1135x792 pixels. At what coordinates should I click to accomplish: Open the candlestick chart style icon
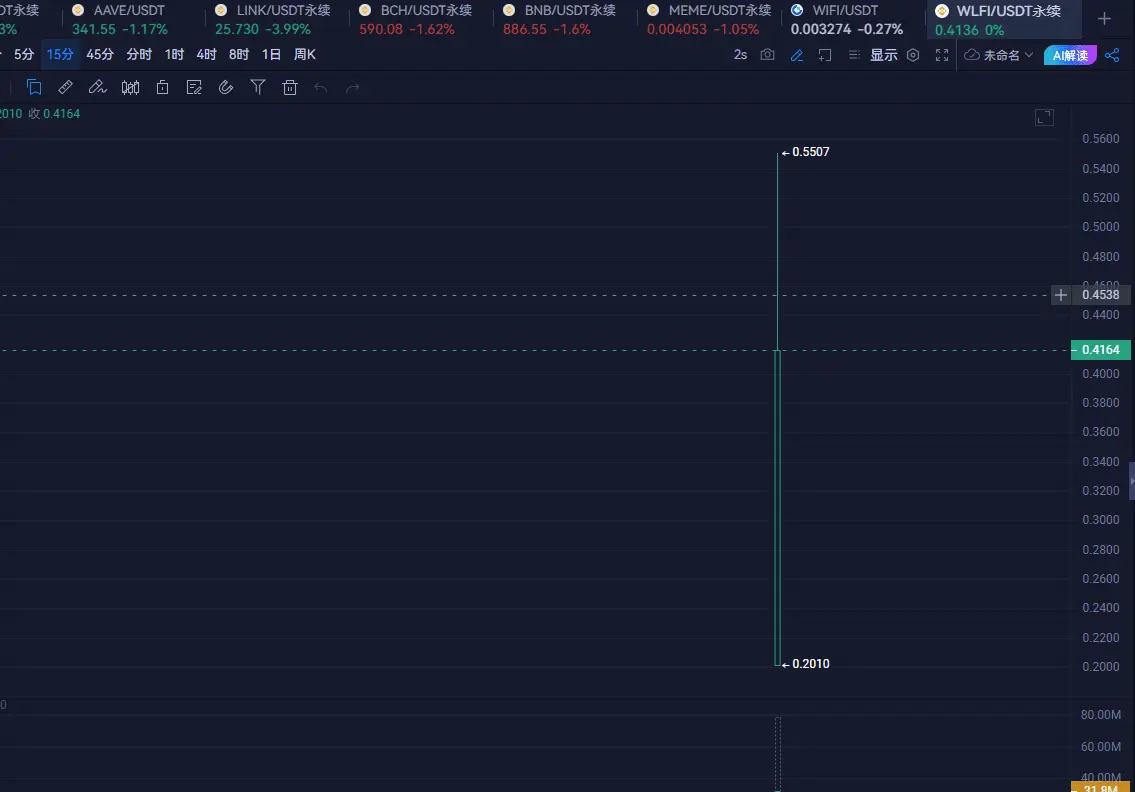click(130, 88)
